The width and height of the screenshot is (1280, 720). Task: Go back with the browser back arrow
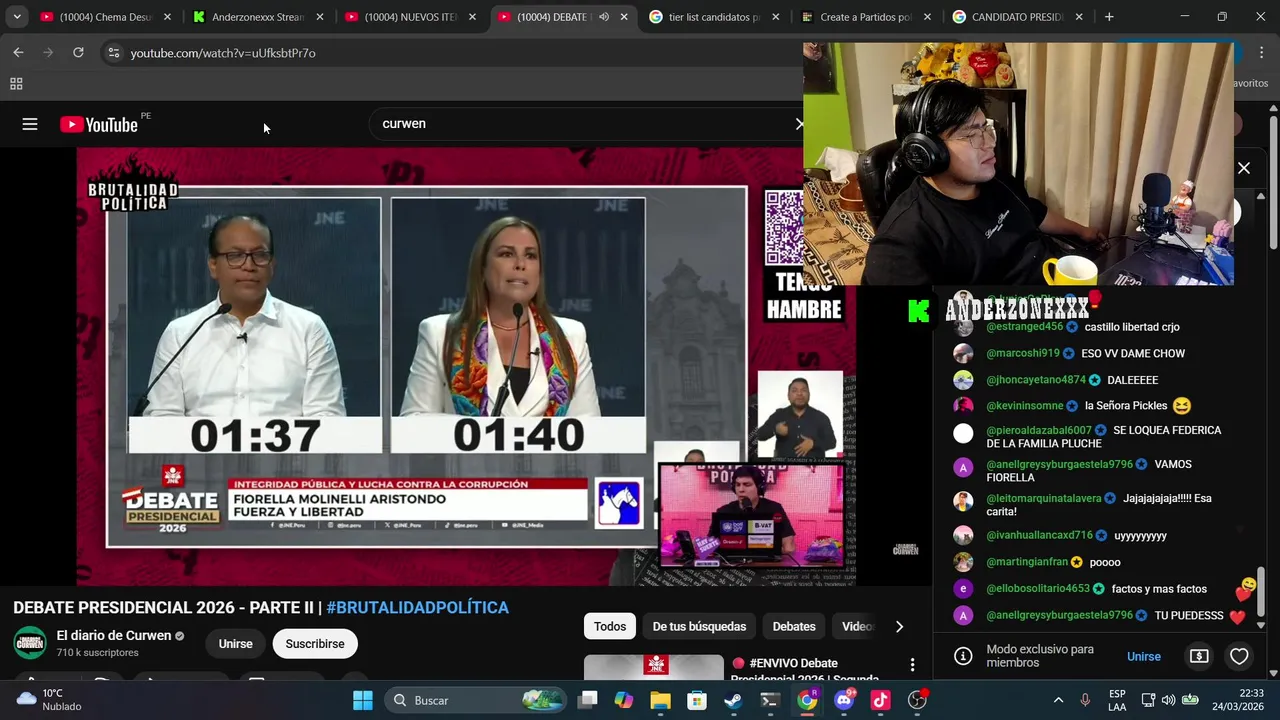(x=19, y=52)
